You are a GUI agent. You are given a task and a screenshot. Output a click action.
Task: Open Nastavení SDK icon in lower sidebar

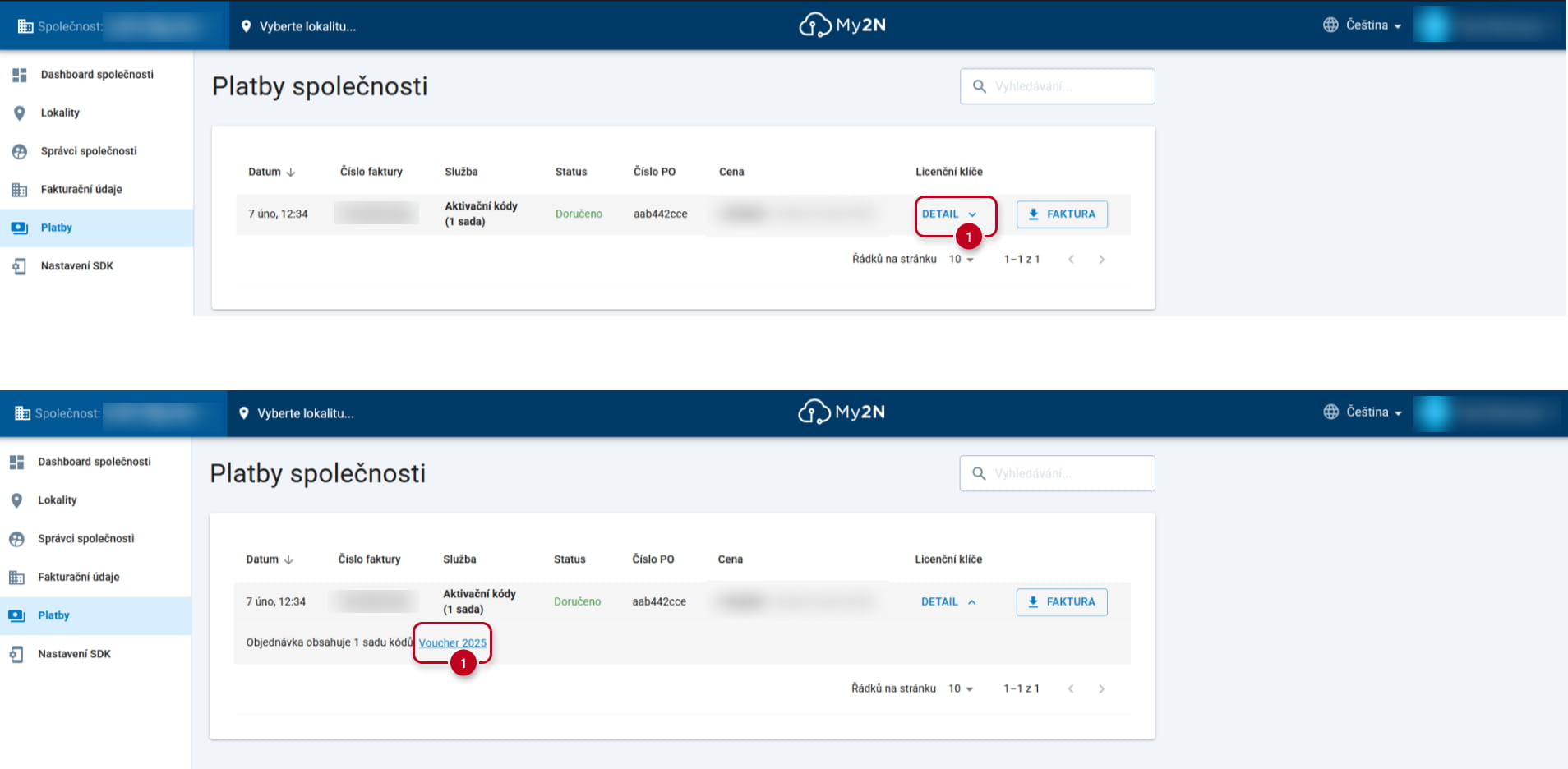[17, 654]
